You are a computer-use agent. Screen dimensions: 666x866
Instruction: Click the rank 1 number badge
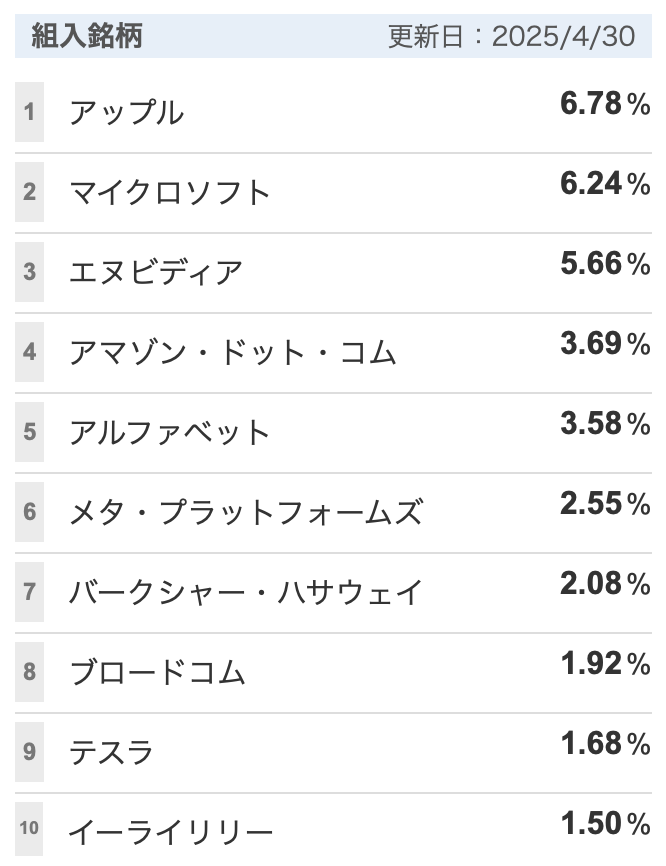(x=29, y=112)
